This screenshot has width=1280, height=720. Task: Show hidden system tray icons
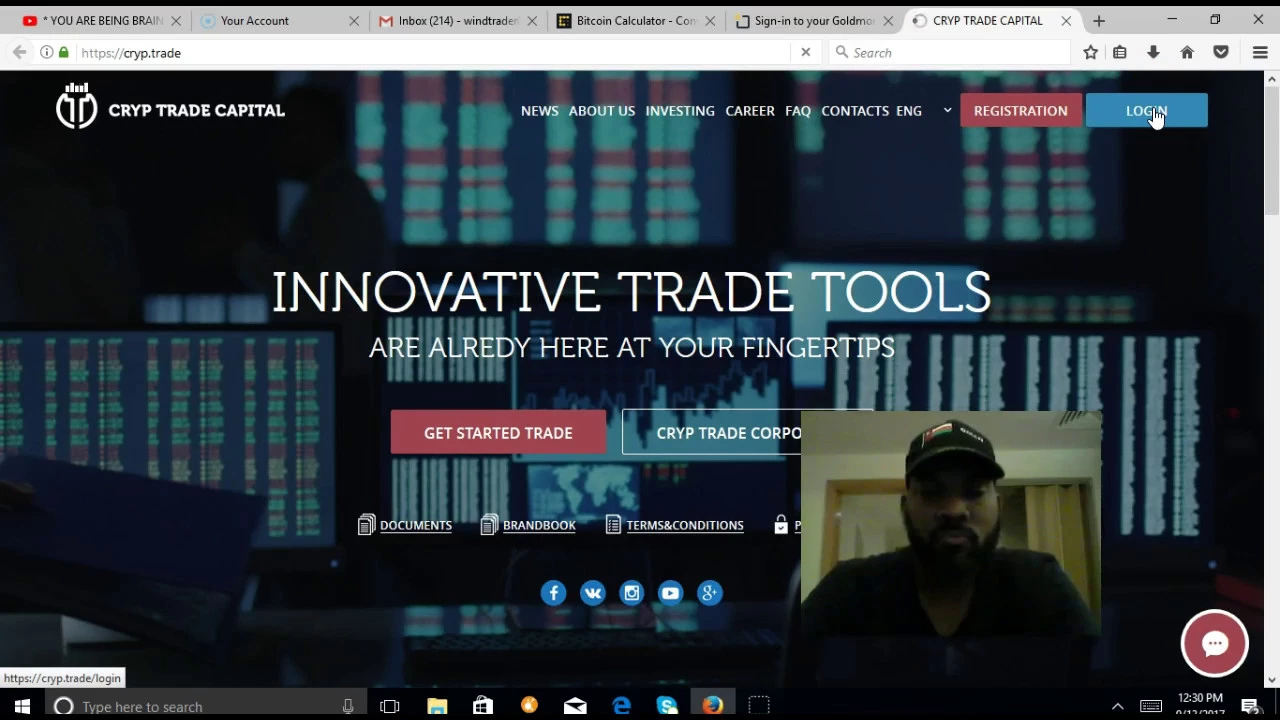[1117, 706]
